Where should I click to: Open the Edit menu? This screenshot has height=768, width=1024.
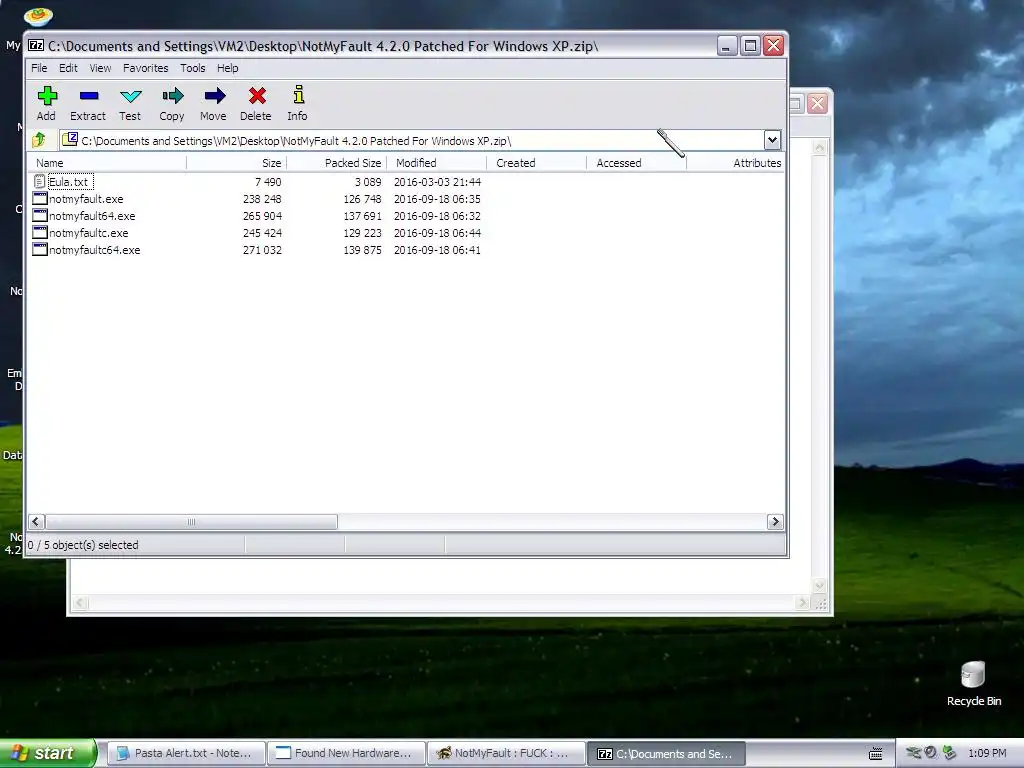[68, 68]
